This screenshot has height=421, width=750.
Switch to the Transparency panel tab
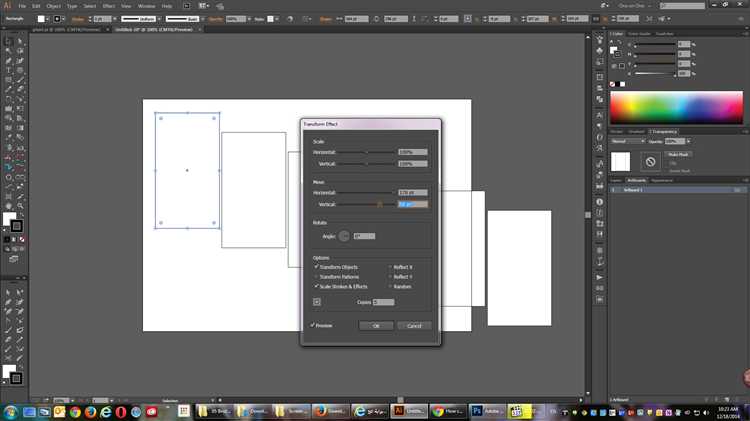pos(664,131)
